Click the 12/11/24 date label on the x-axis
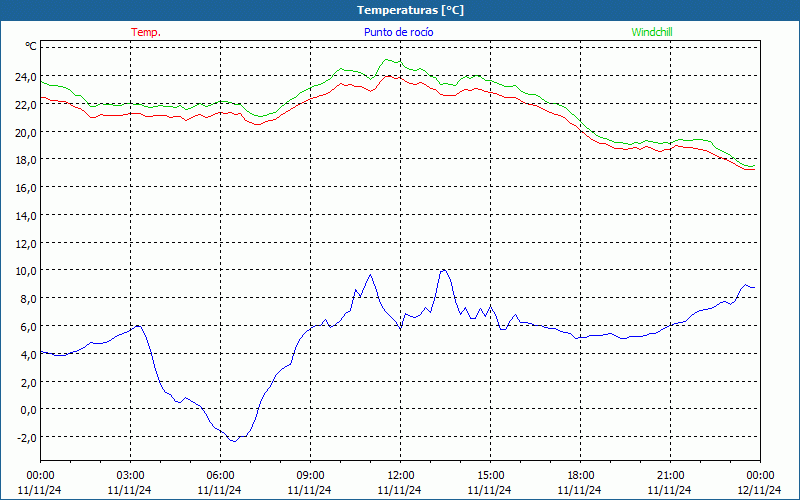 pyautogui.click(x=759, y=490)
